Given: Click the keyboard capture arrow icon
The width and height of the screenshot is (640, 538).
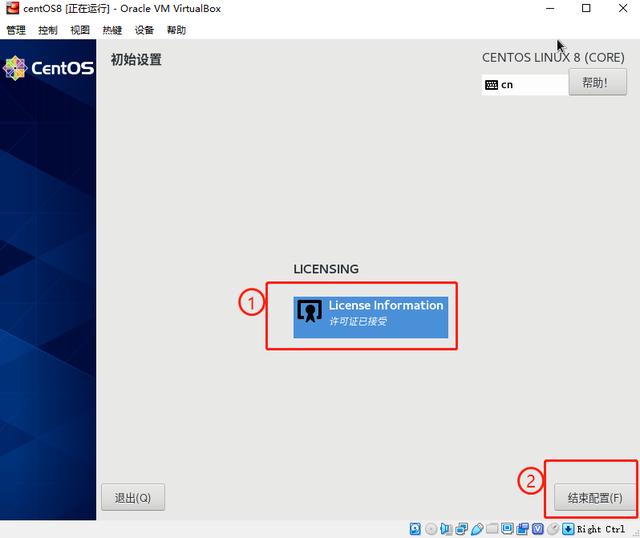Looking at the screenshot, I should 568,529.
